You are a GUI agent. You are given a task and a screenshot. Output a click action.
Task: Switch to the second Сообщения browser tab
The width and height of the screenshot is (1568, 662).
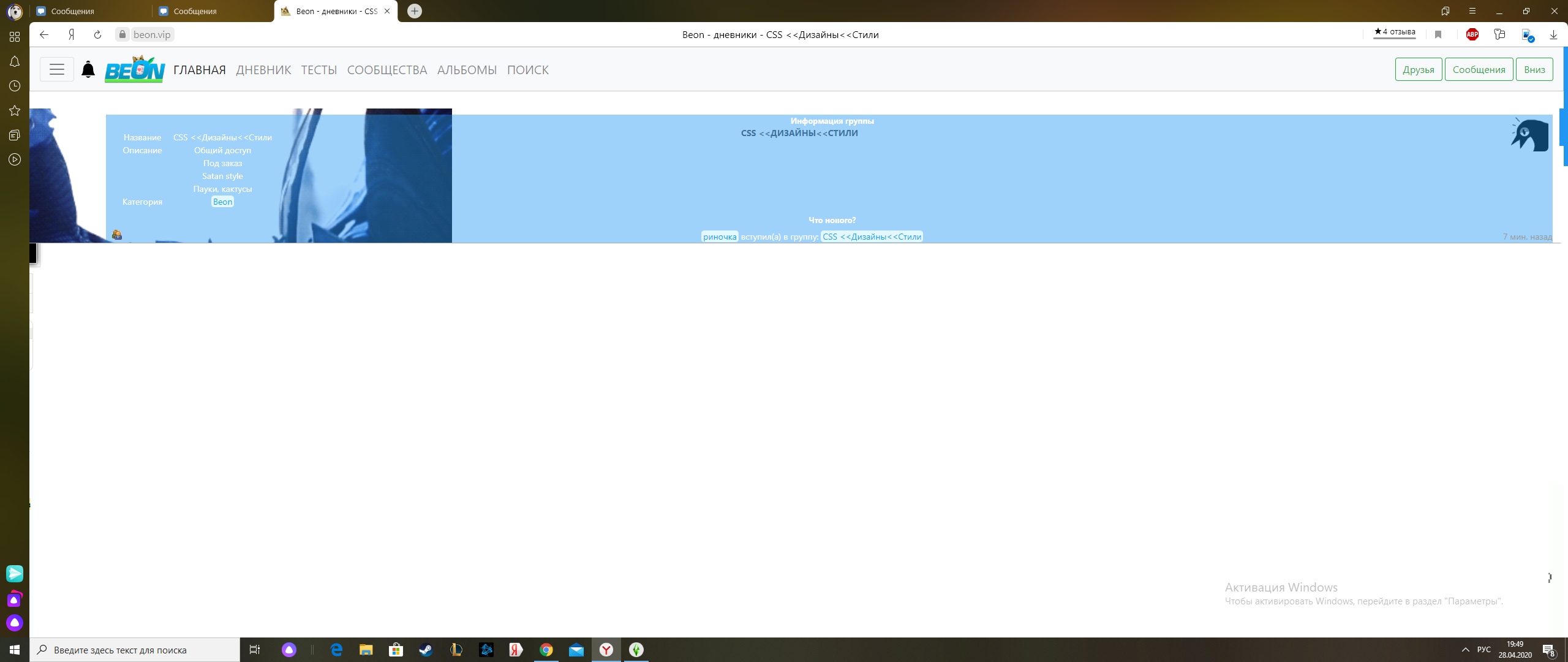coord(213,11)
